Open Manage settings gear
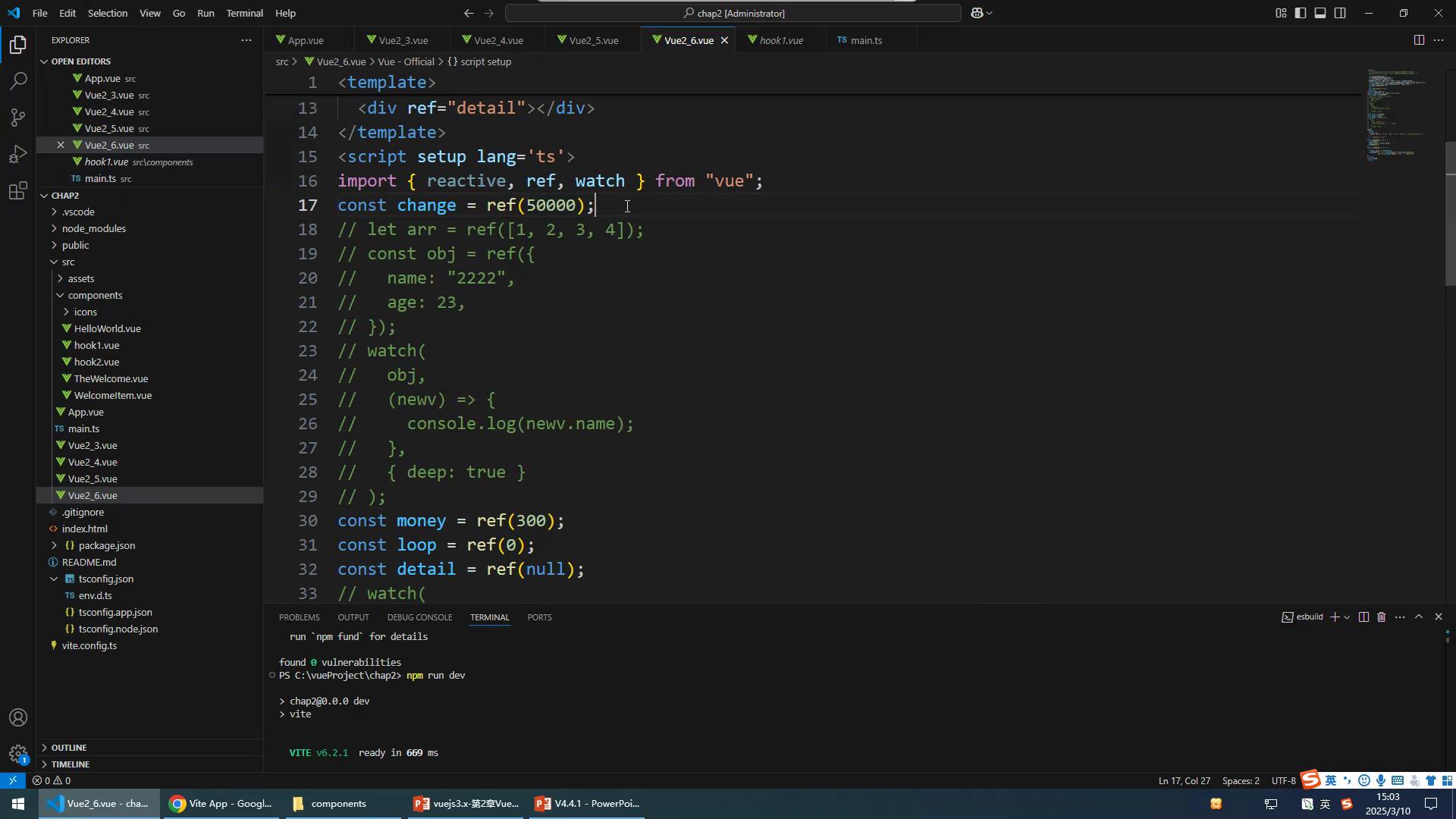This screenshot has width=1456, height=819. pyautogui.click(x=18, y=754)
